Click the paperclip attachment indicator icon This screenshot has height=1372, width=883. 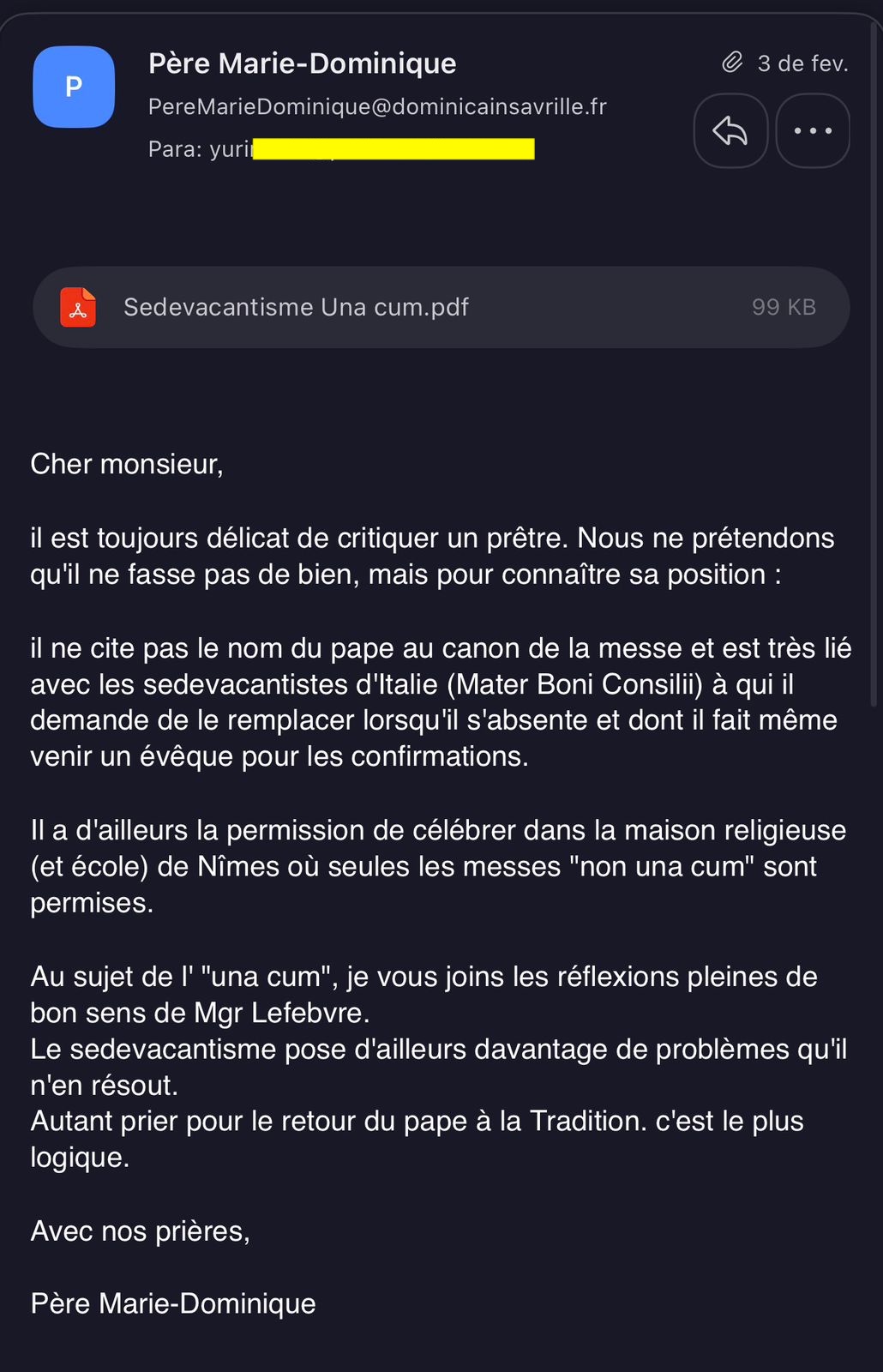(x=732, y=63)
